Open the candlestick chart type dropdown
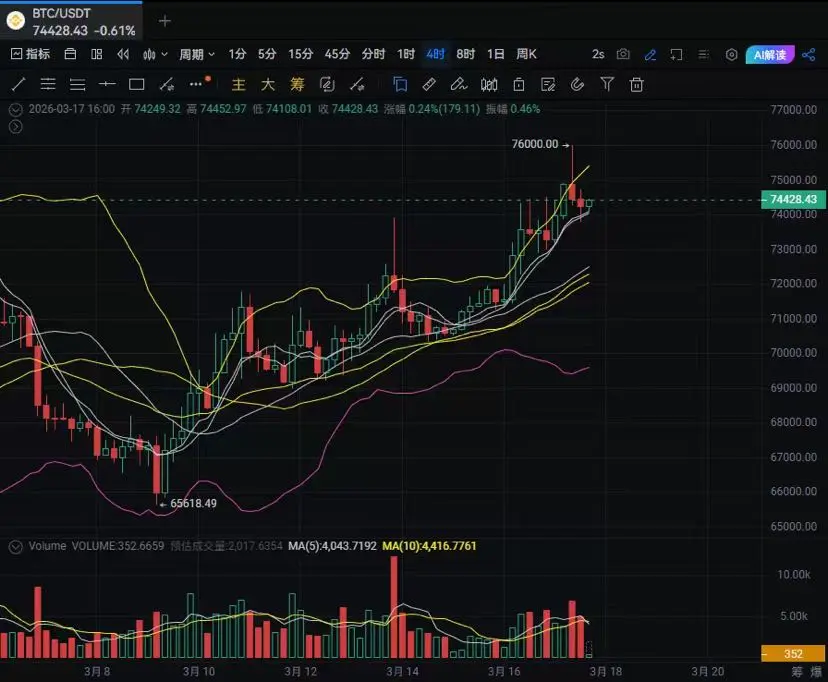828x682 pixels. tap(155, 54)
